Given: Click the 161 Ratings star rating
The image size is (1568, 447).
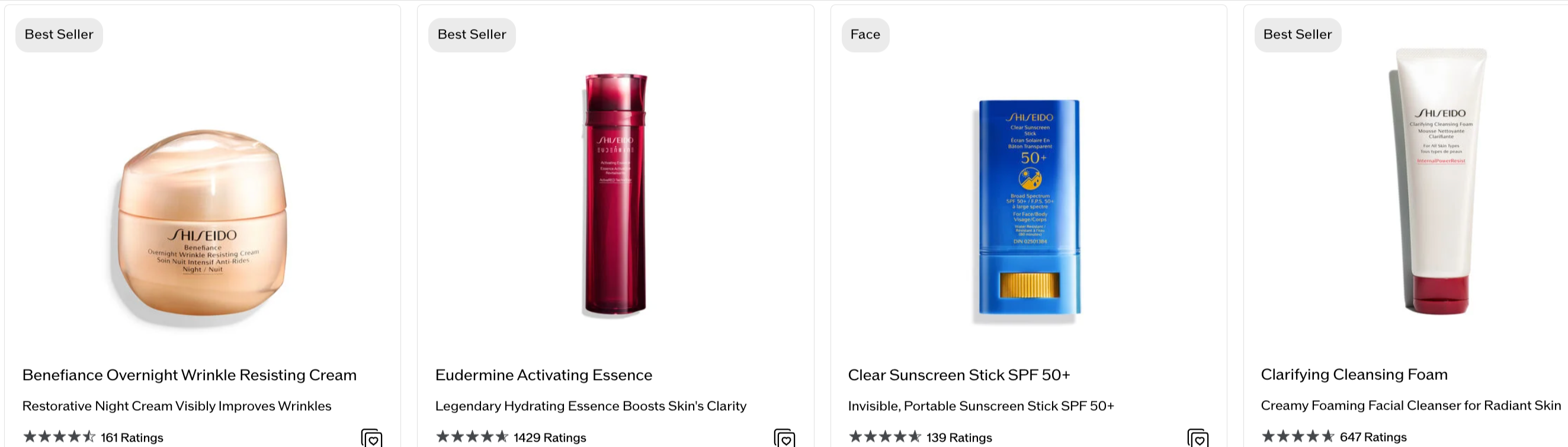Looking at the screenshot, I should pyautogui.click(x=93, y=438).
